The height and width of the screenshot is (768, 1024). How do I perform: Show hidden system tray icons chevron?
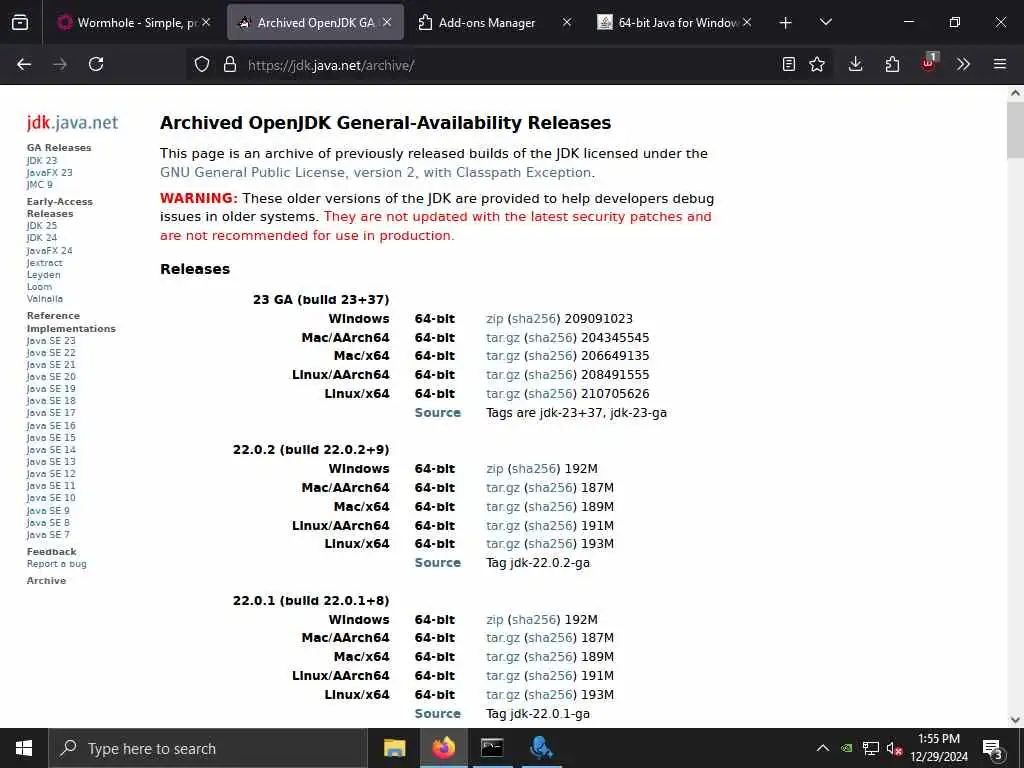(x=823, y=748)
